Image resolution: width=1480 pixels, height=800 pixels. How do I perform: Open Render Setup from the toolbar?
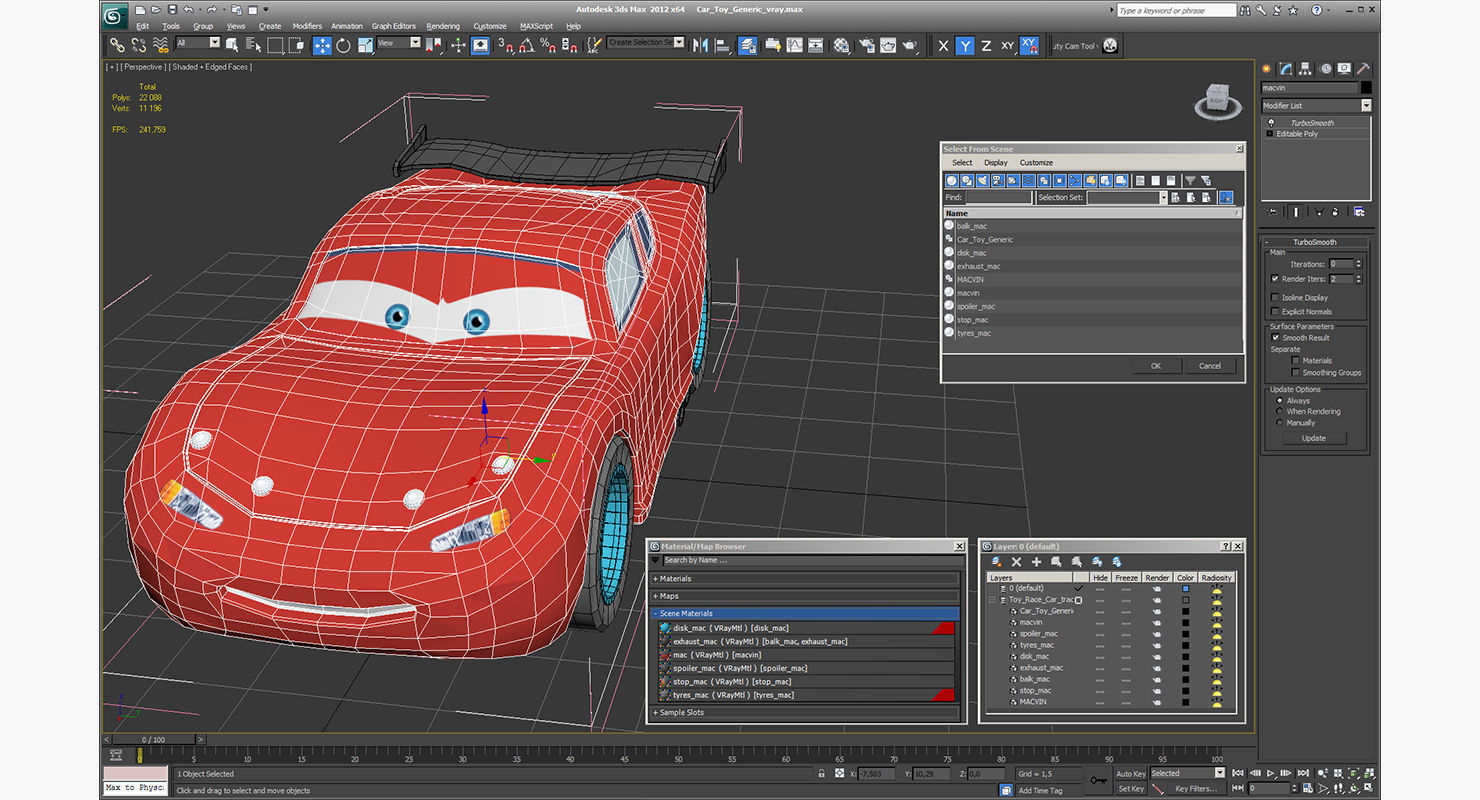point(865,45)
